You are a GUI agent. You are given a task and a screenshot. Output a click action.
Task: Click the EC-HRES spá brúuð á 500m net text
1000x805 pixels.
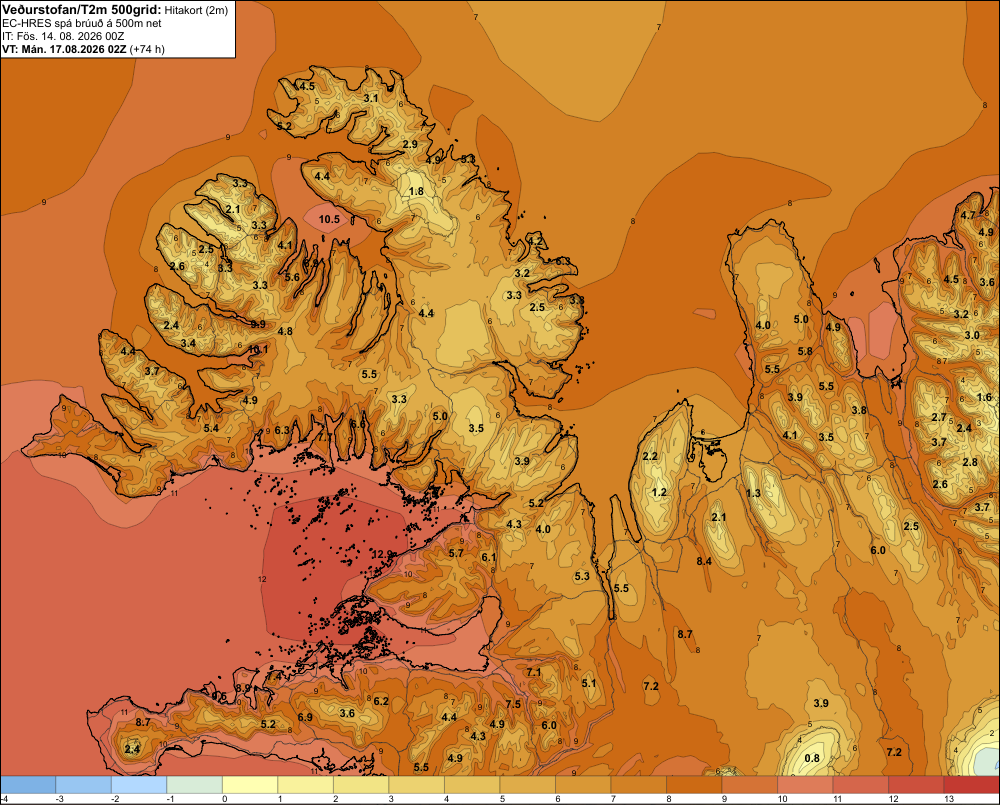point(82,24)
